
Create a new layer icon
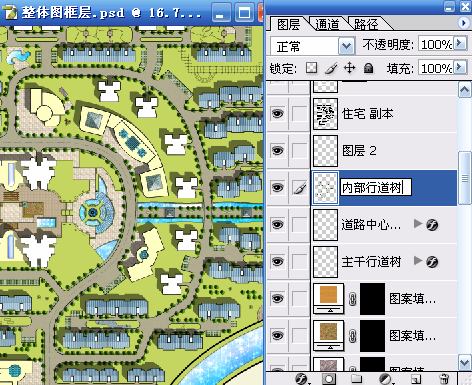pyautogui.click(x=416, y=379)
